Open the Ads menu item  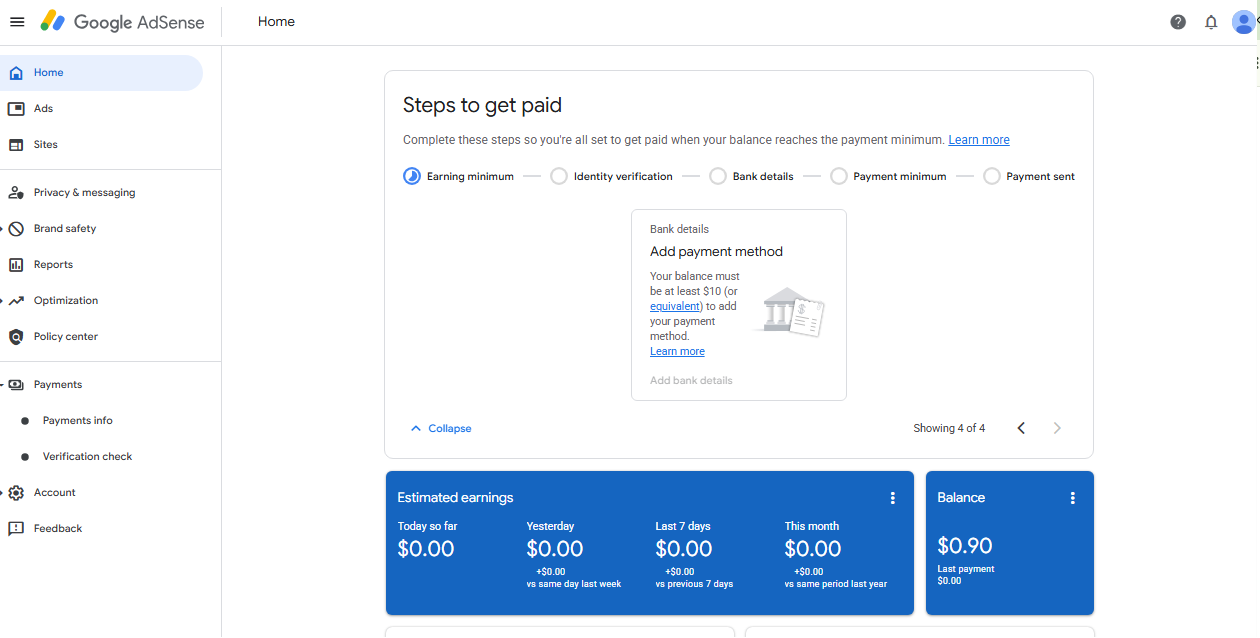pos(101,109)
